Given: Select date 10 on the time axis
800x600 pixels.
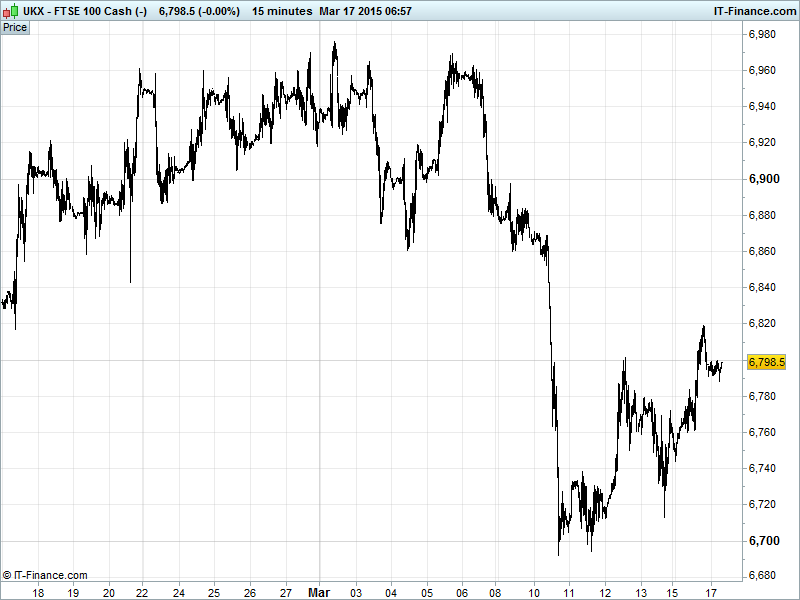Looking at the screenshot, I should (534, 591).
